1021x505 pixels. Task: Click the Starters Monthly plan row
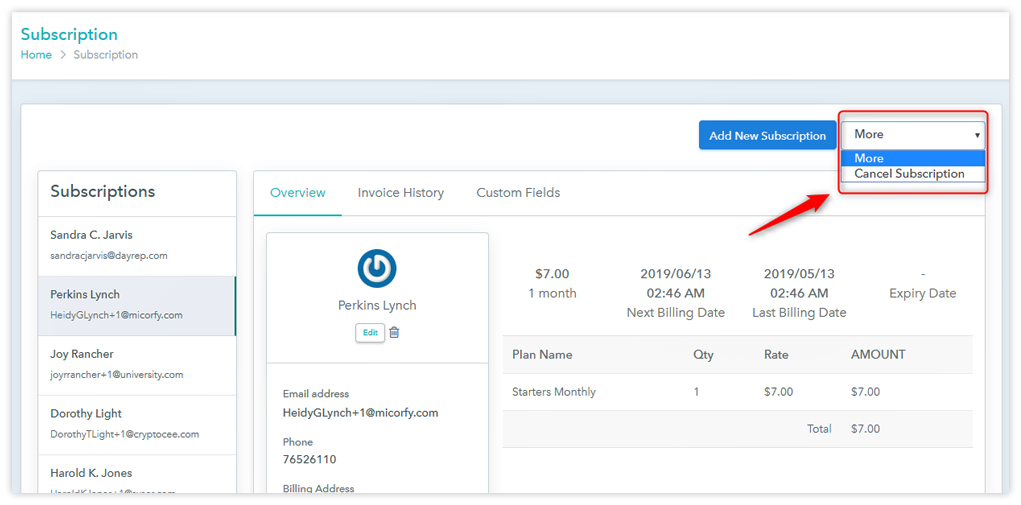click(553, 392)
